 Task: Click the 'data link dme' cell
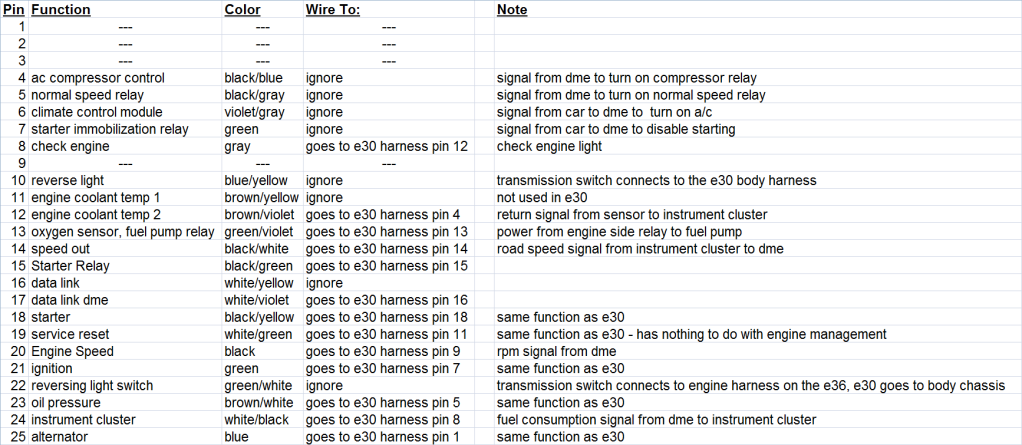pyautogui.click(x=73, y=300)
